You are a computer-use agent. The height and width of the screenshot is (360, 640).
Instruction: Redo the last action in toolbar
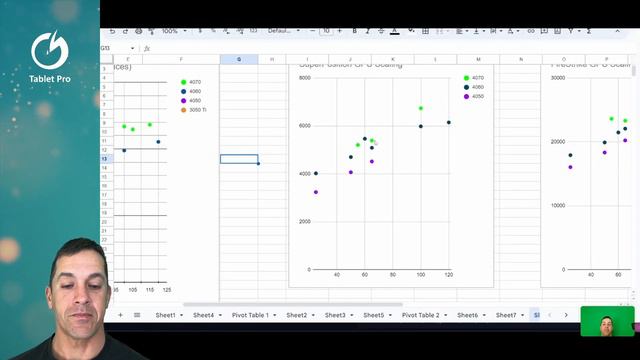coord(125,31)
